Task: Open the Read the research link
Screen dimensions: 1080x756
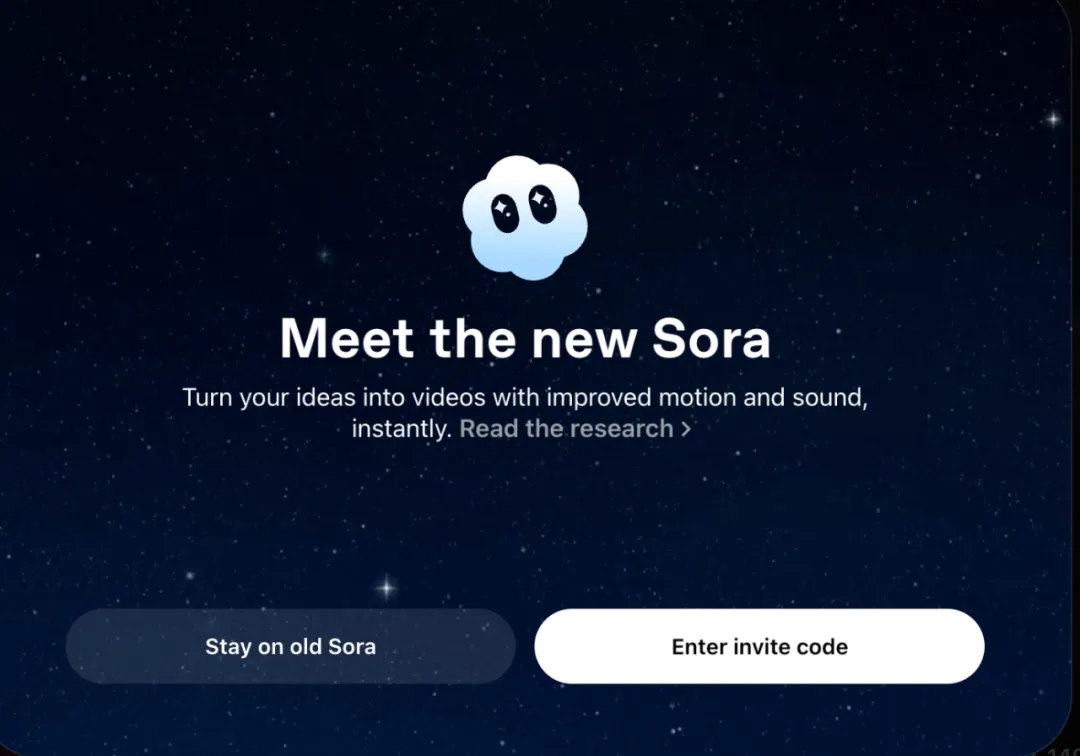Action: (x=574, y=429)
